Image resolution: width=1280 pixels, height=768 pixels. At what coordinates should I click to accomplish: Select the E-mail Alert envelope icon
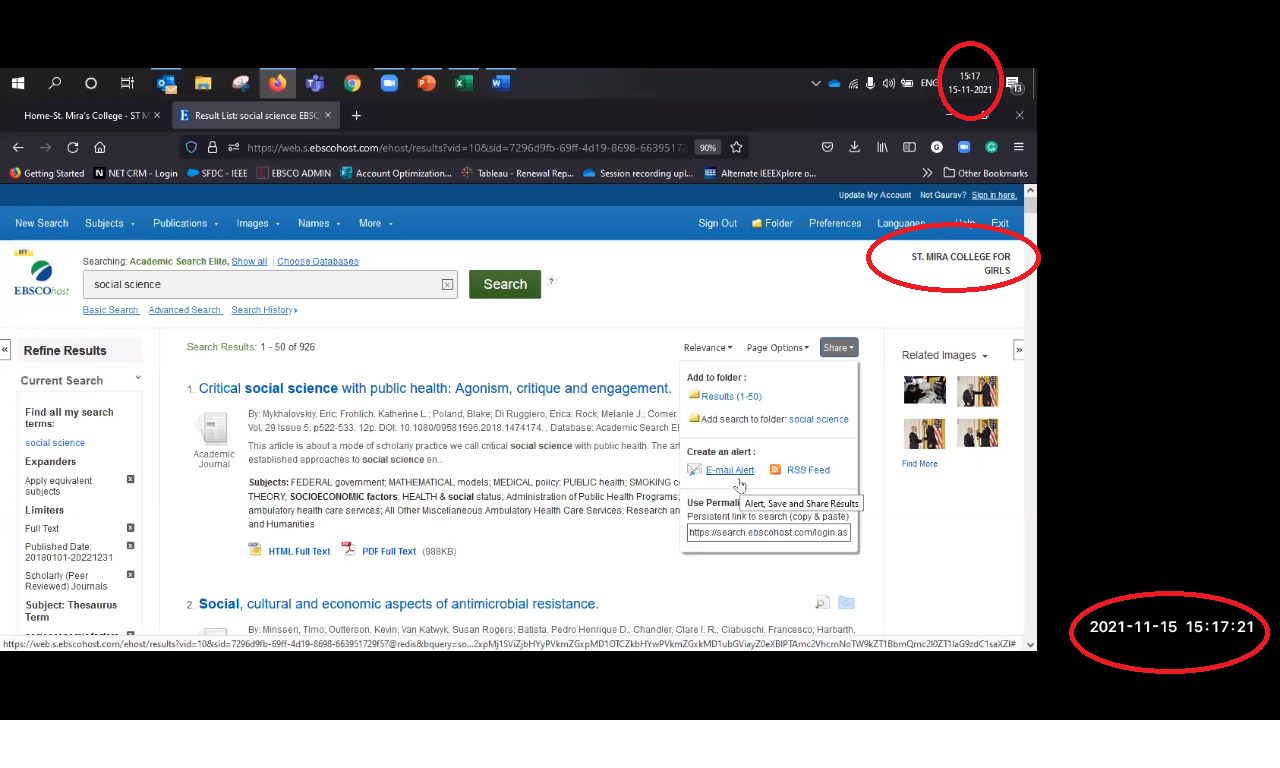click(x=695, y=470)
